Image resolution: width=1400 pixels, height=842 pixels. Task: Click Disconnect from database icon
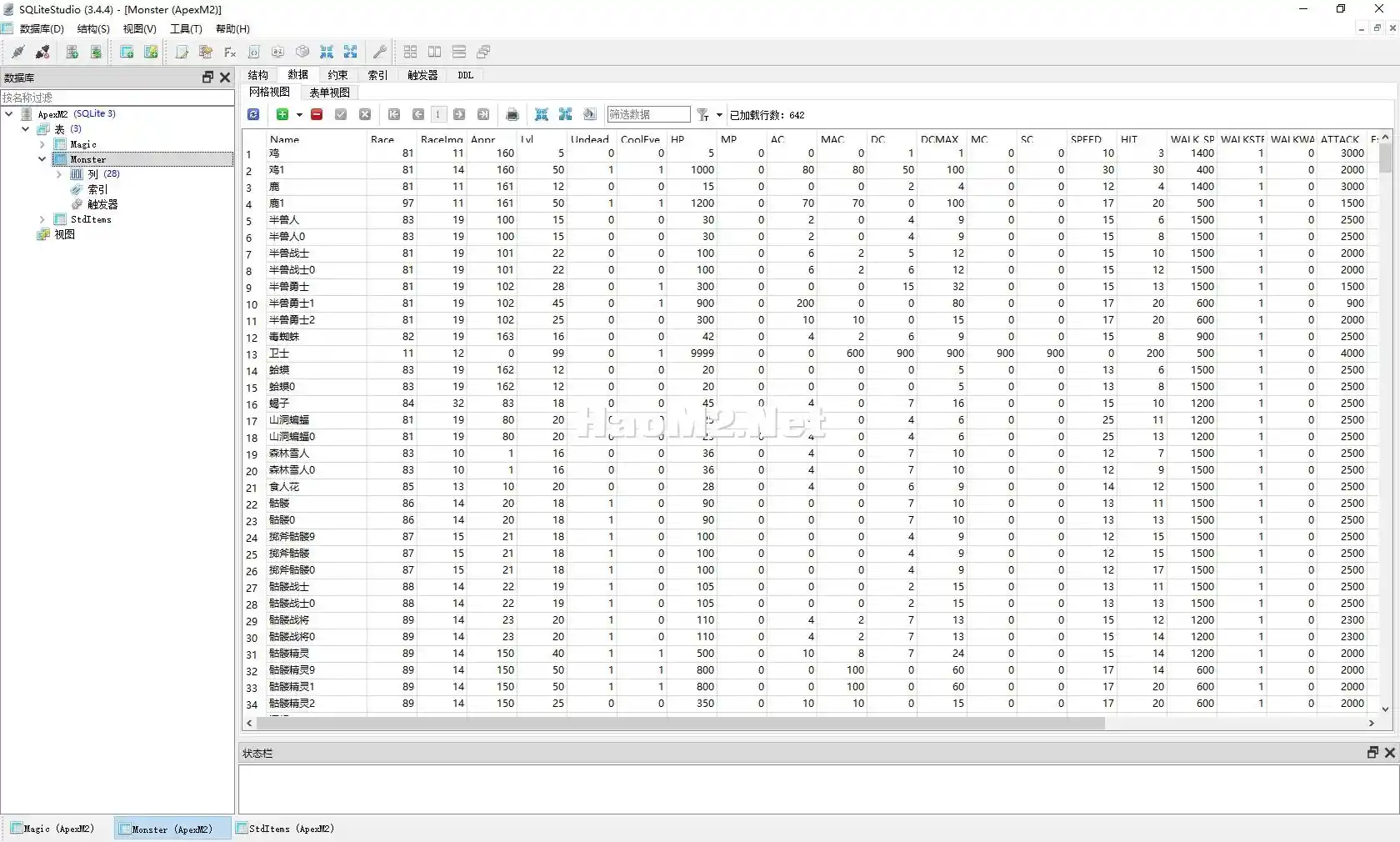[x=42, y=52]
